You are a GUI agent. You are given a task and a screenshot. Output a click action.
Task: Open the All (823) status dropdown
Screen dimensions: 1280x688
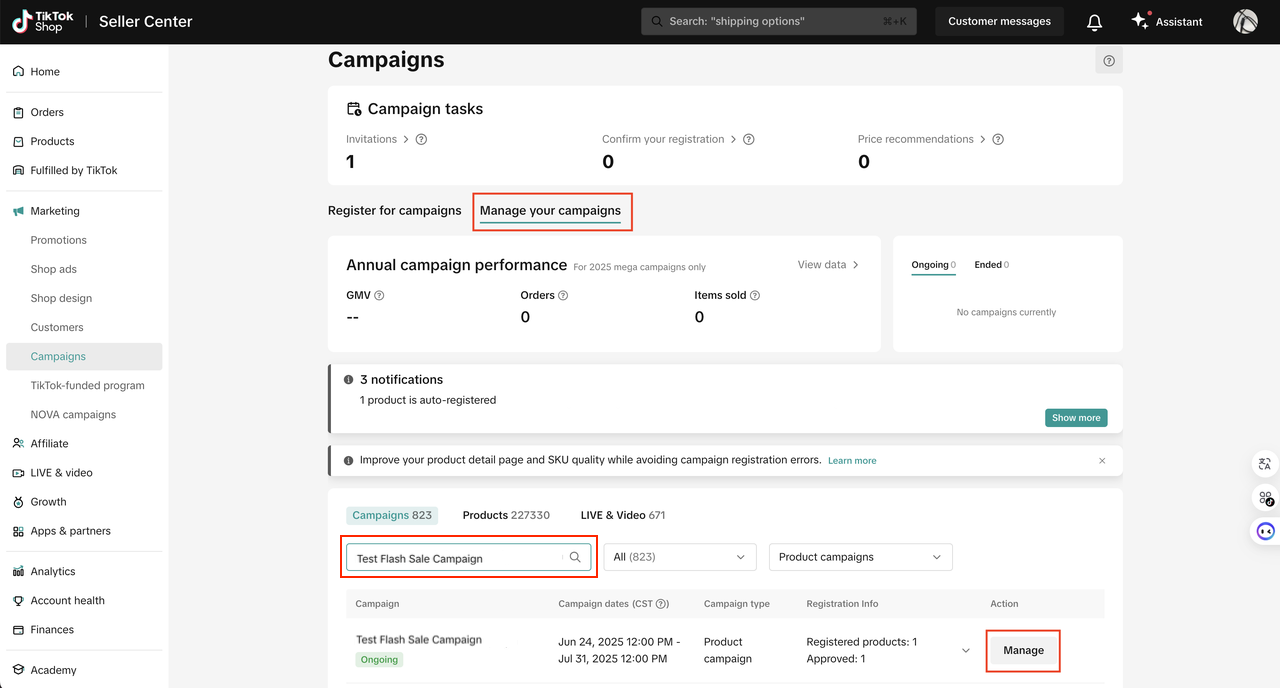[679, 557]
